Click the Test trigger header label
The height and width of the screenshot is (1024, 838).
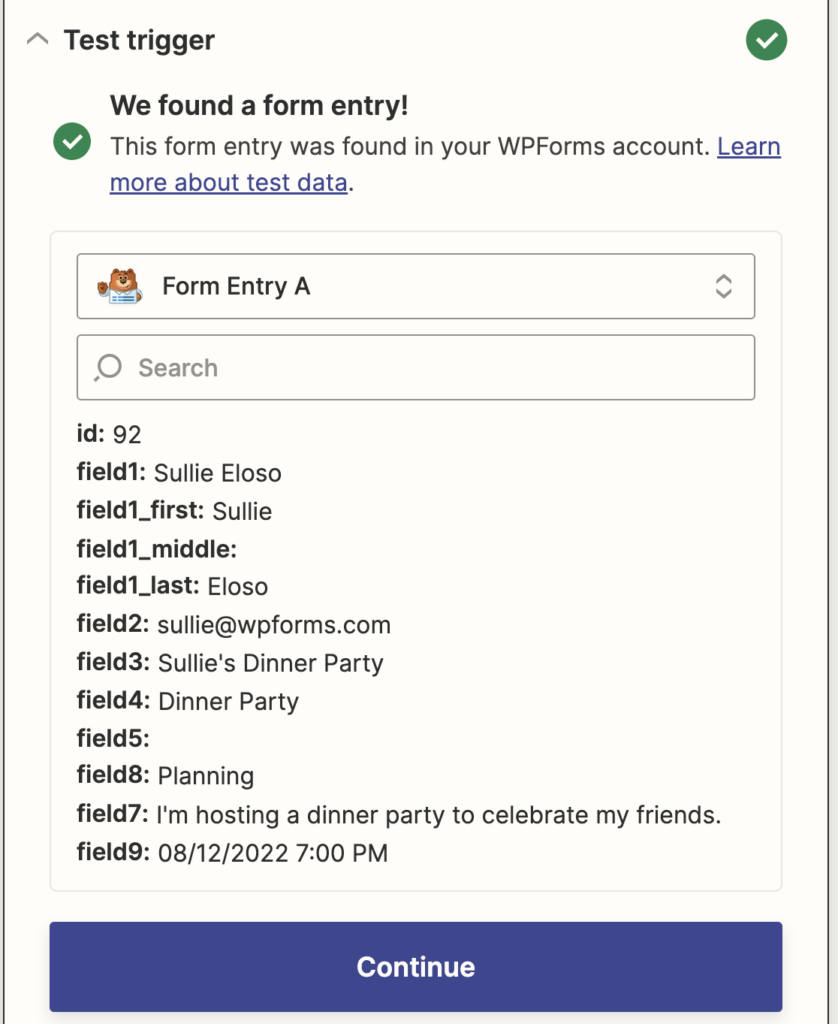click(x=139, y=40)
